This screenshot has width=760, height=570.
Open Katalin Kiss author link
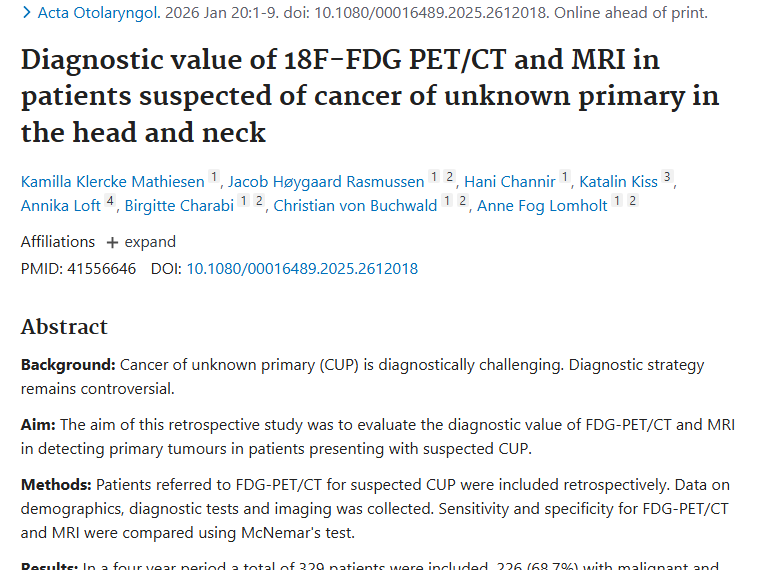[x=619, y=181]
